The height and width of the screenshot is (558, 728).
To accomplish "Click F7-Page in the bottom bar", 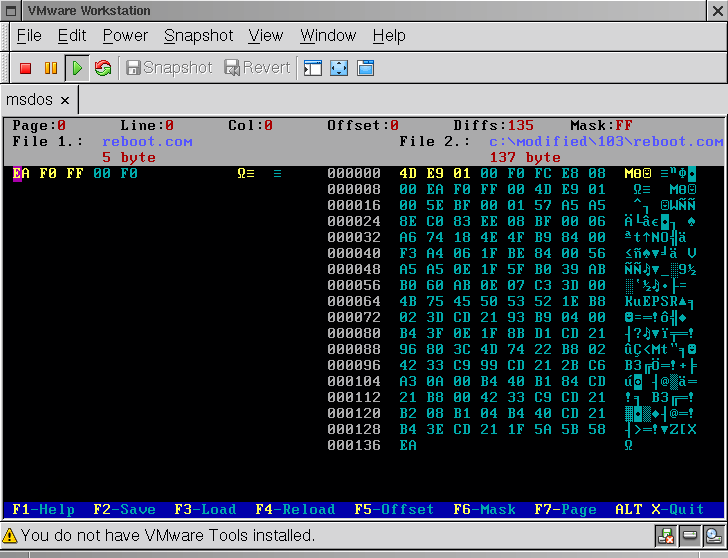I will [566, 509].
